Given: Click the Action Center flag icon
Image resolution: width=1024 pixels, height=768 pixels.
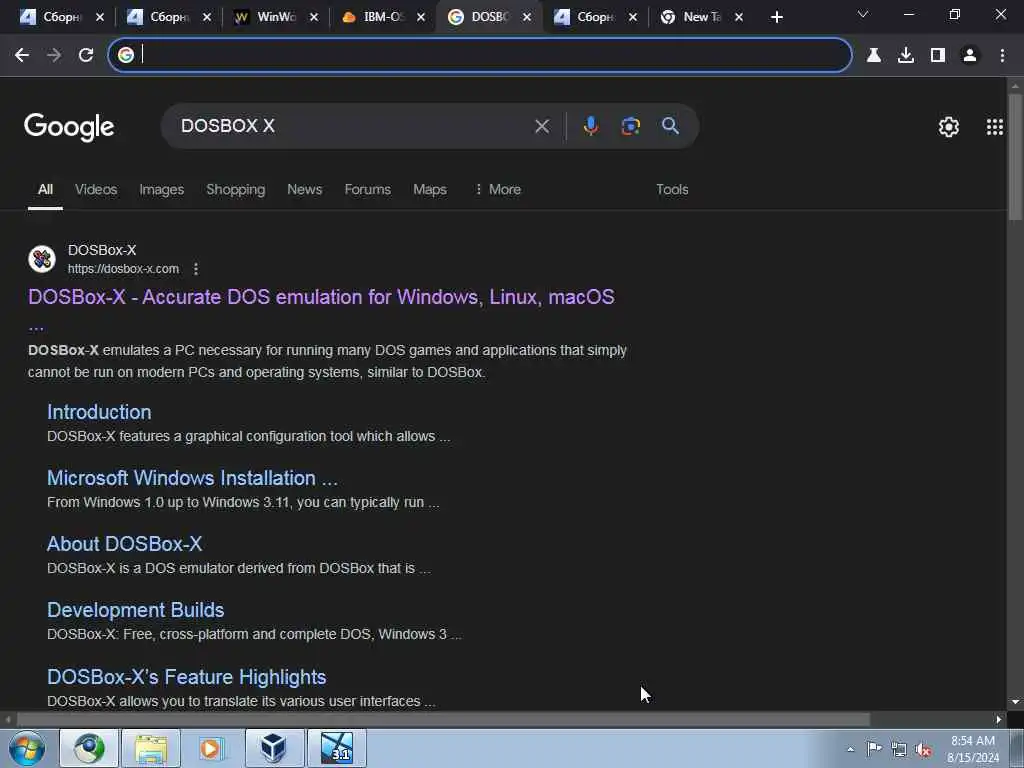Looking at the screenshot, I should [x=874, y=749].
